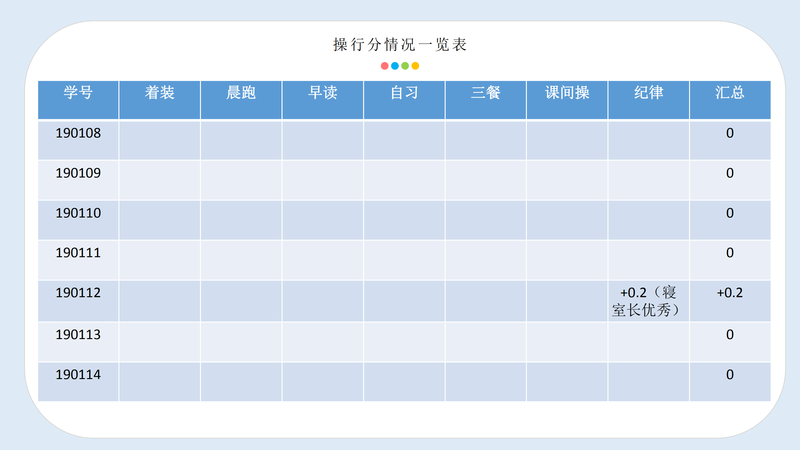Click the +0.2 total for 190112
The height and width of the screenshot is (450, 800).
click(730, 293)
